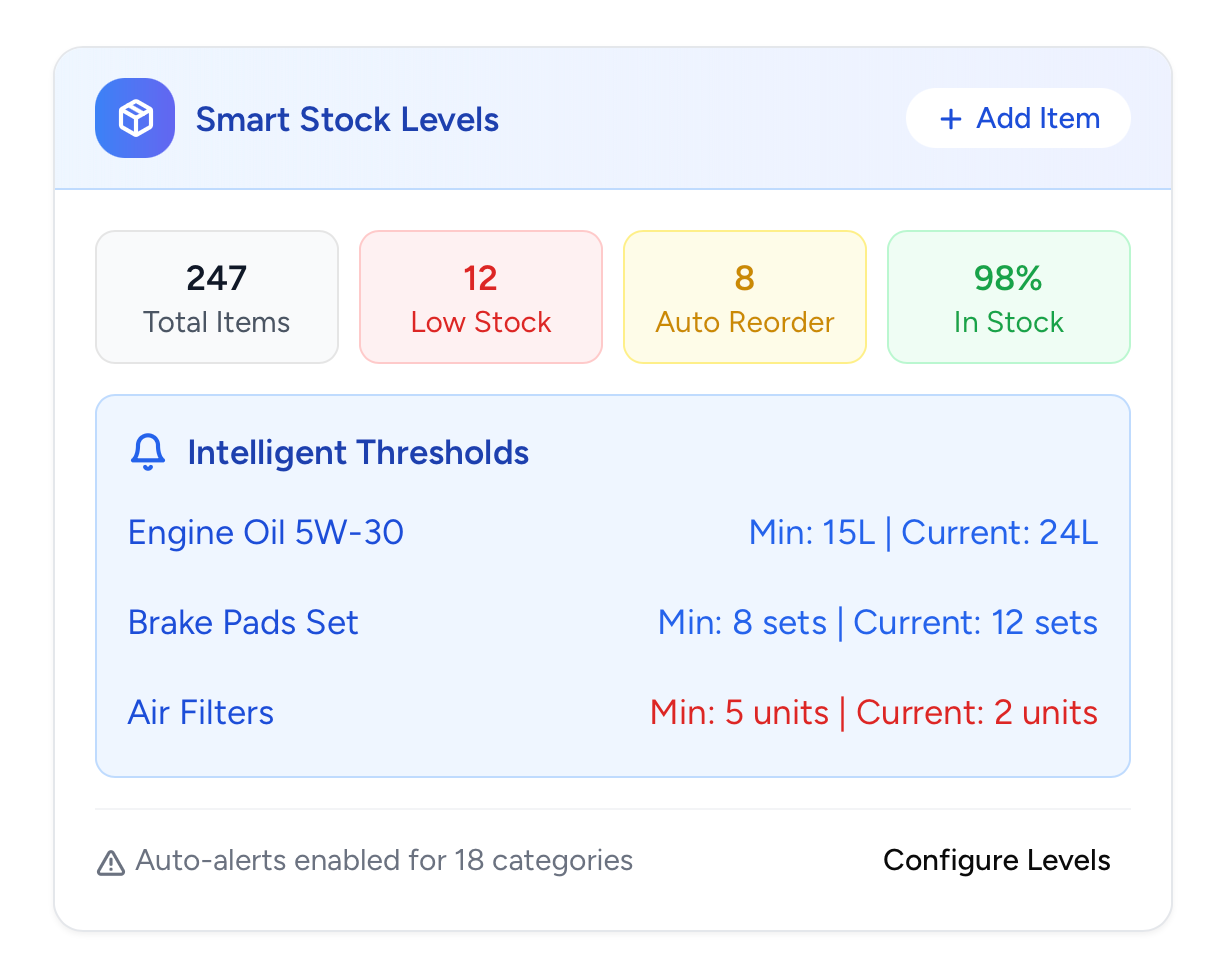Click the blue package box icon
Viewport: 1210px width, 964px height.
coord(135,119)
